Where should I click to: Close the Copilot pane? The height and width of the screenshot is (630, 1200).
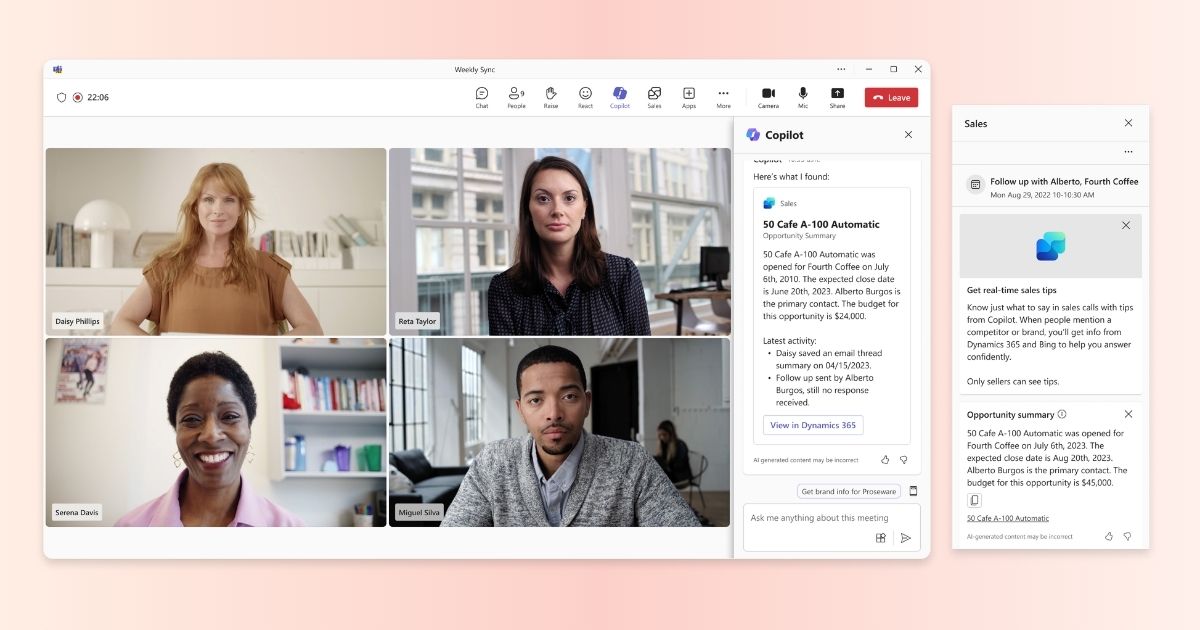click(908, 134)
